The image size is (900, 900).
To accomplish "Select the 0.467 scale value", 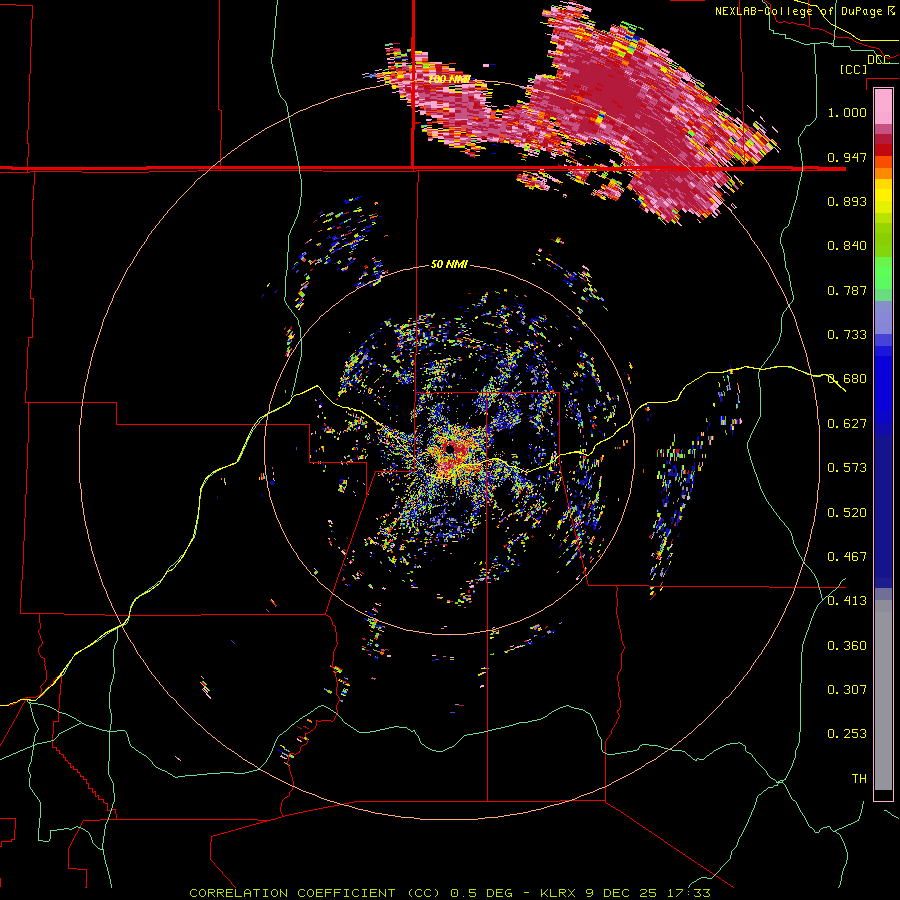I will coord(847,557).
